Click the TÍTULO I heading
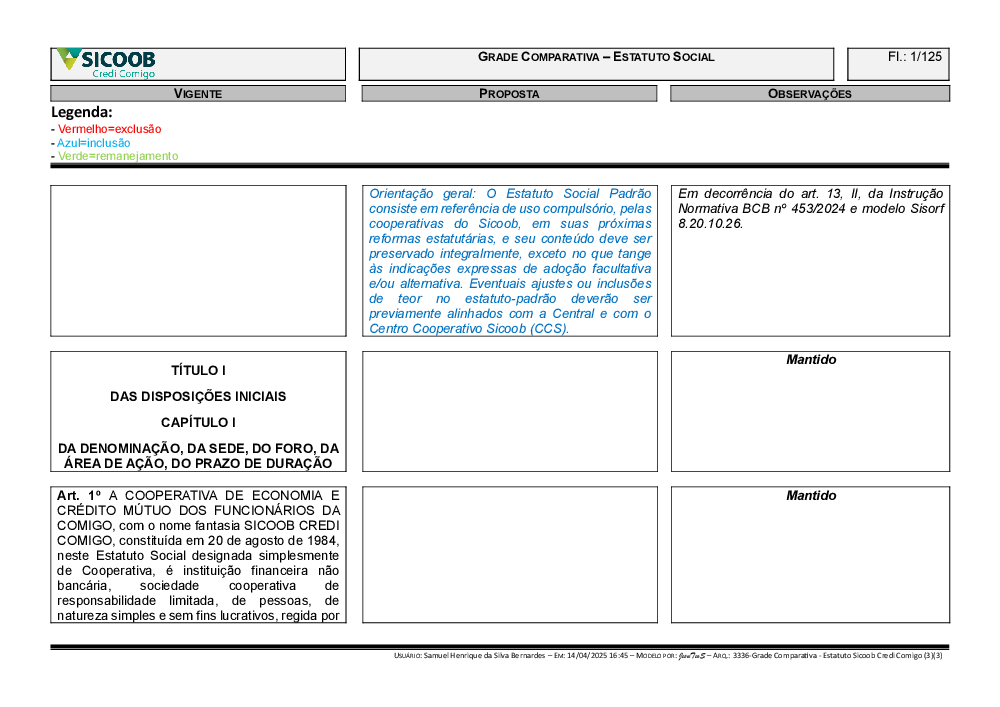Screen dimensions: 1000x707 (x=198, y=370)
